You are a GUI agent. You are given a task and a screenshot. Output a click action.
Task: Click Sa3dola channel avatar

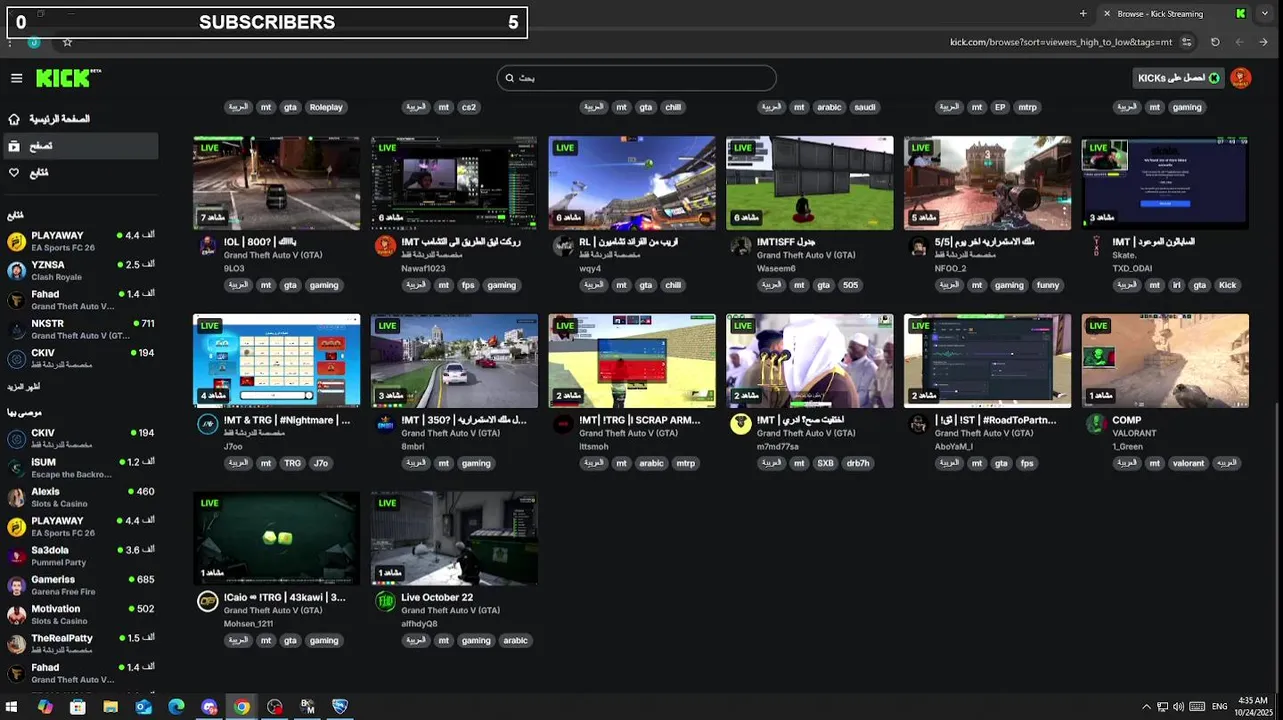click(16, 556)
